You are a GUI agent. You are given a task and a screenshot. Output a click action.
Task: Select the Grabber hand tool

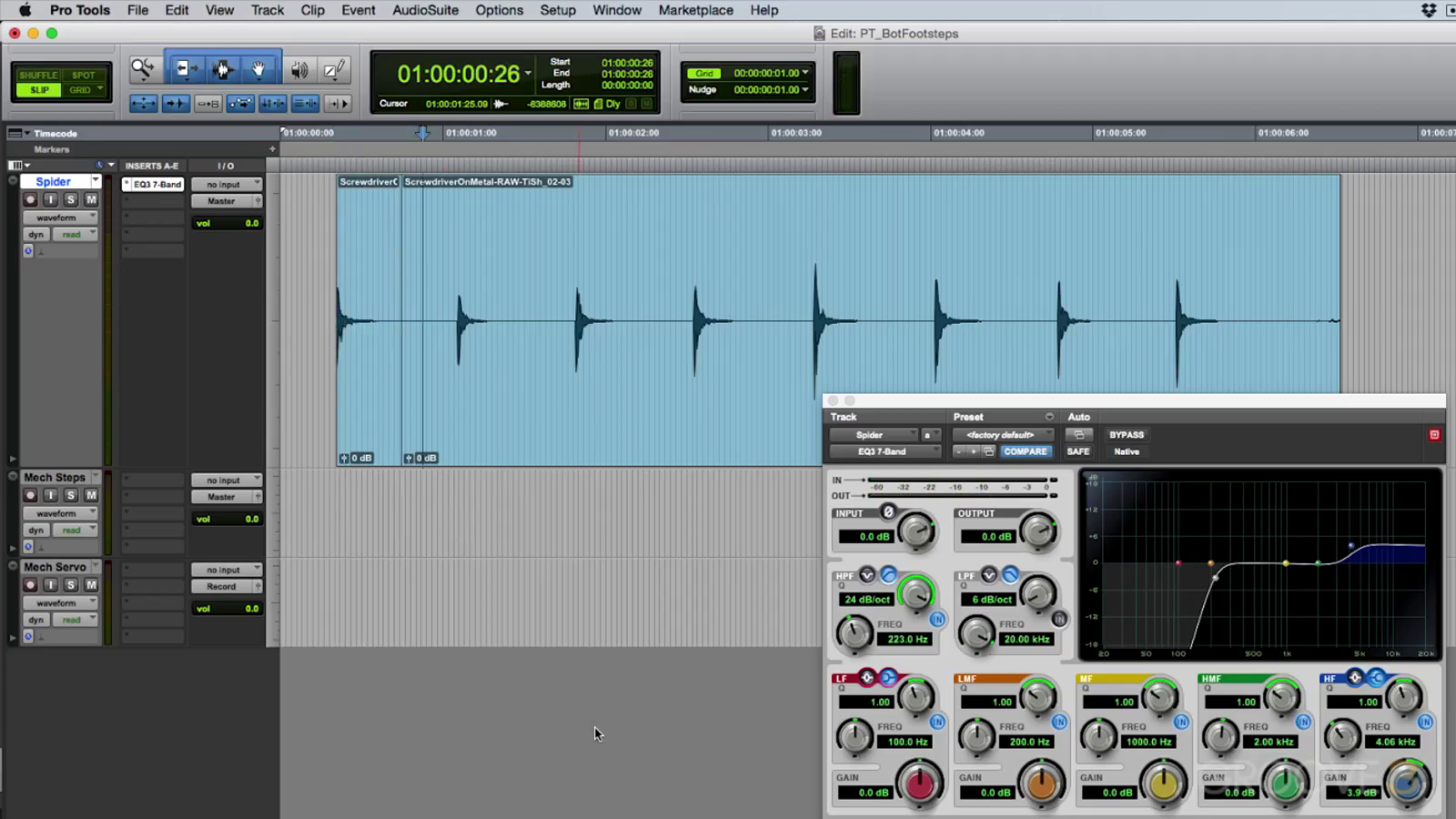coord(259,69)
